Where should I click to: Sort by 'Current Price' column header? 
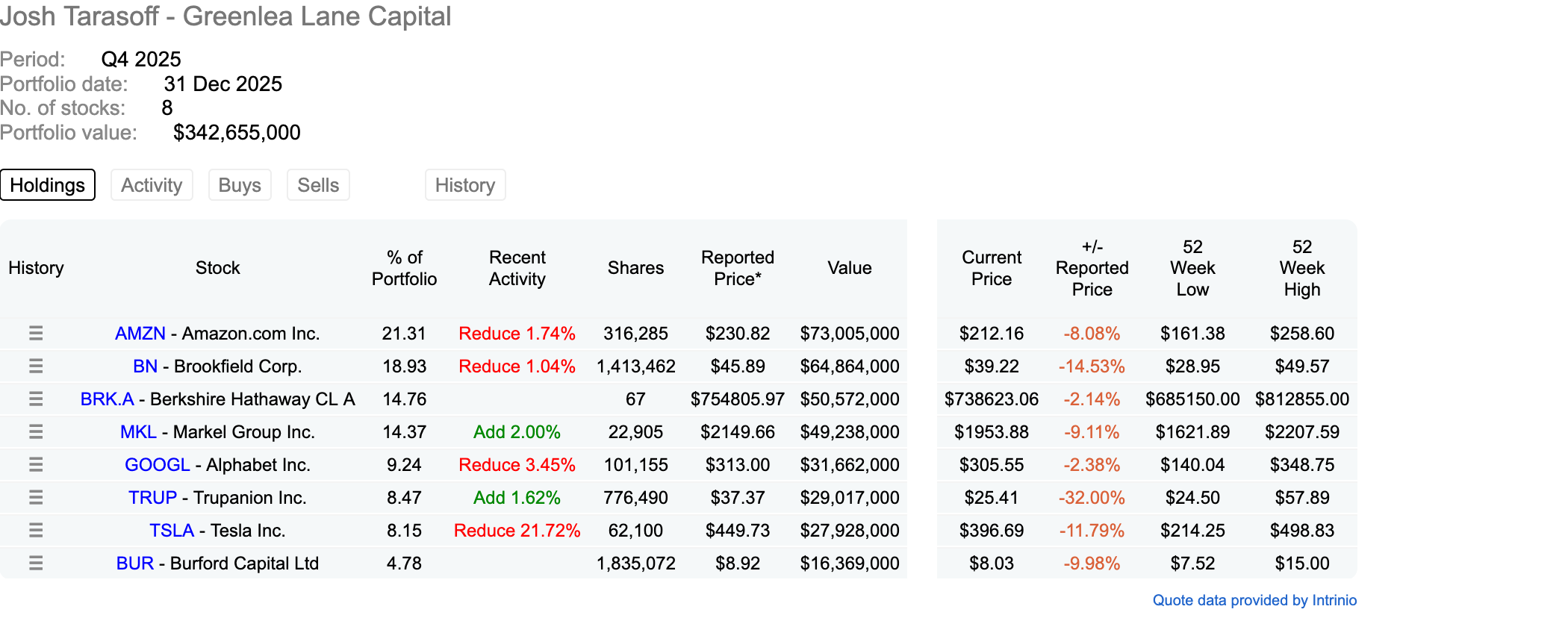click(992, 268)
